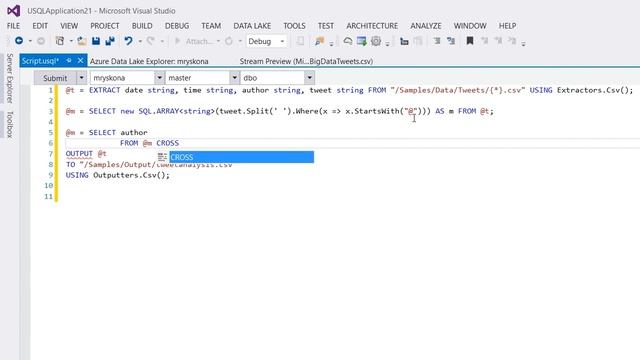Open the Undo history dropdown arrow

pyautogui.click(x=140, y=41)
